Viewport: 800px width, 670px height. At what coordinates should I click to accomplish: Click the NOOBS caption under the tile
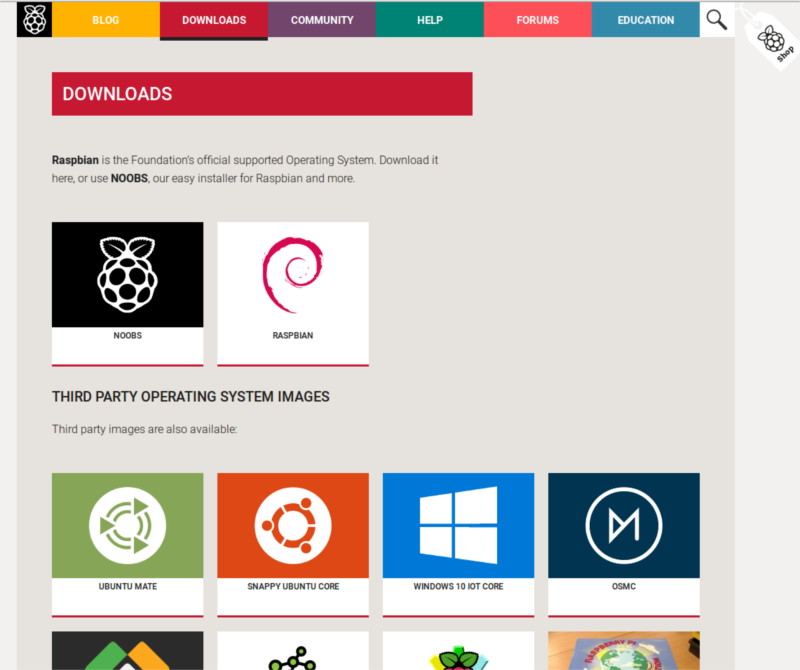click(127, 336)
